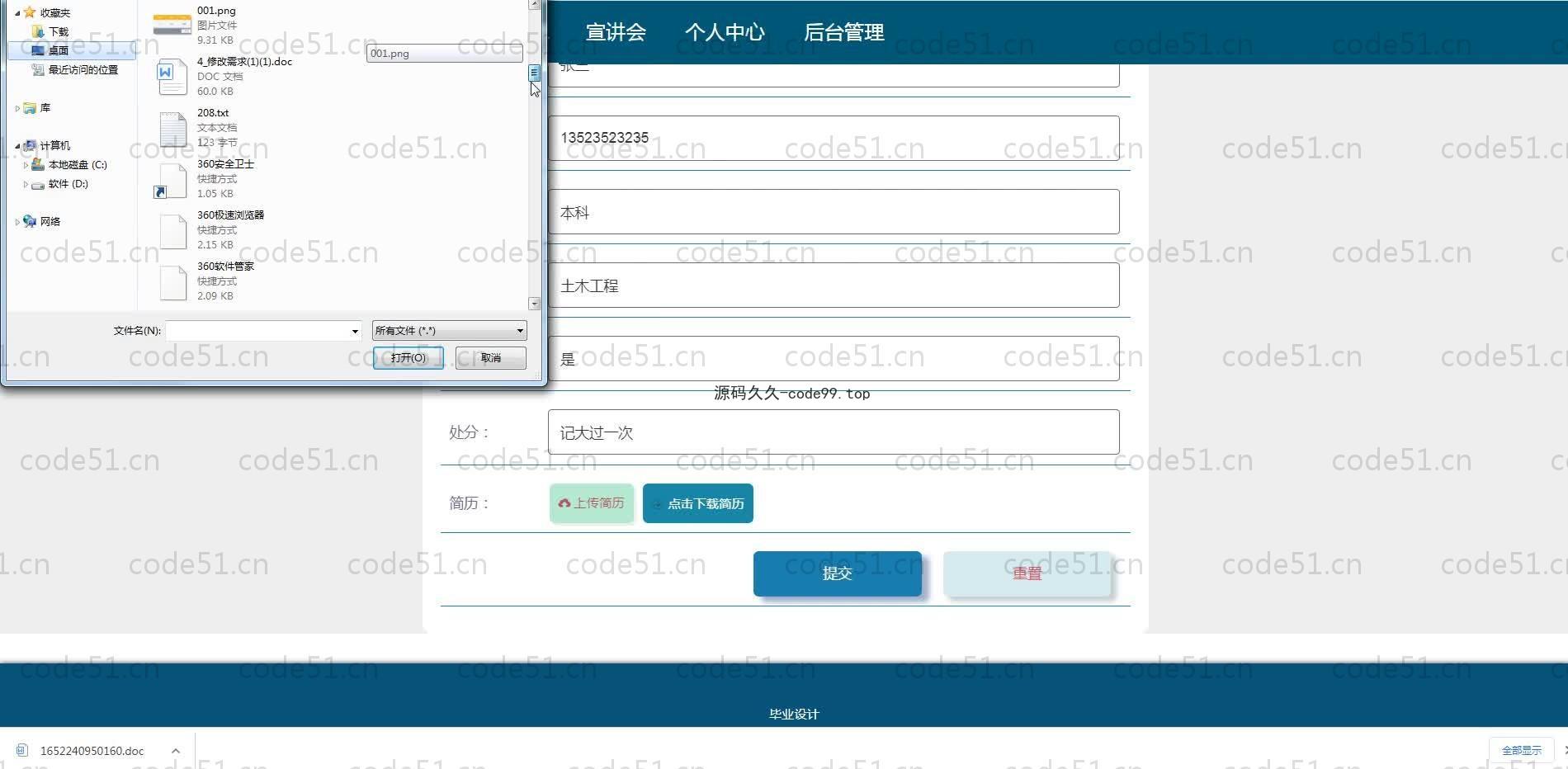Viewport: 1568px width, 769px height.
Task: Click the field containing 是
Action: pyautogui.click(x=834, y=359)
